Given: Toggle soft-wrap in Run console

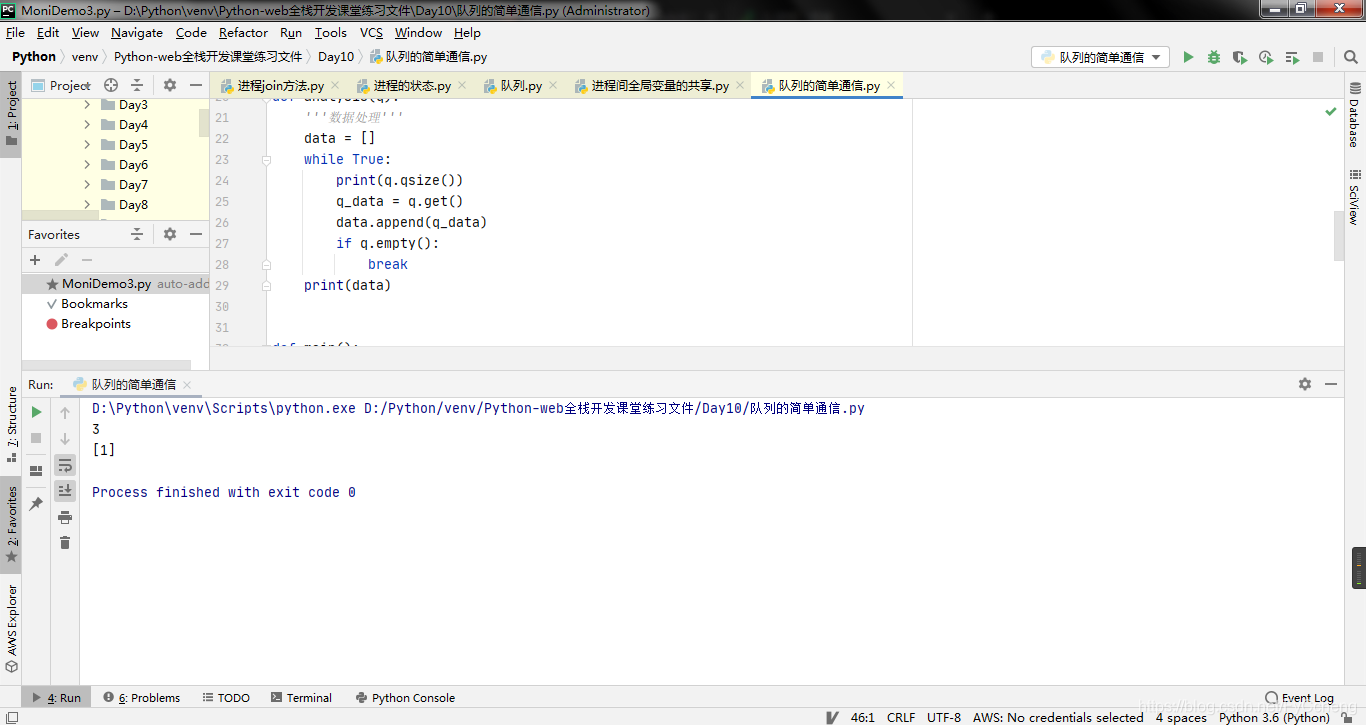Looking at the screenshot, I should point(65,465).
